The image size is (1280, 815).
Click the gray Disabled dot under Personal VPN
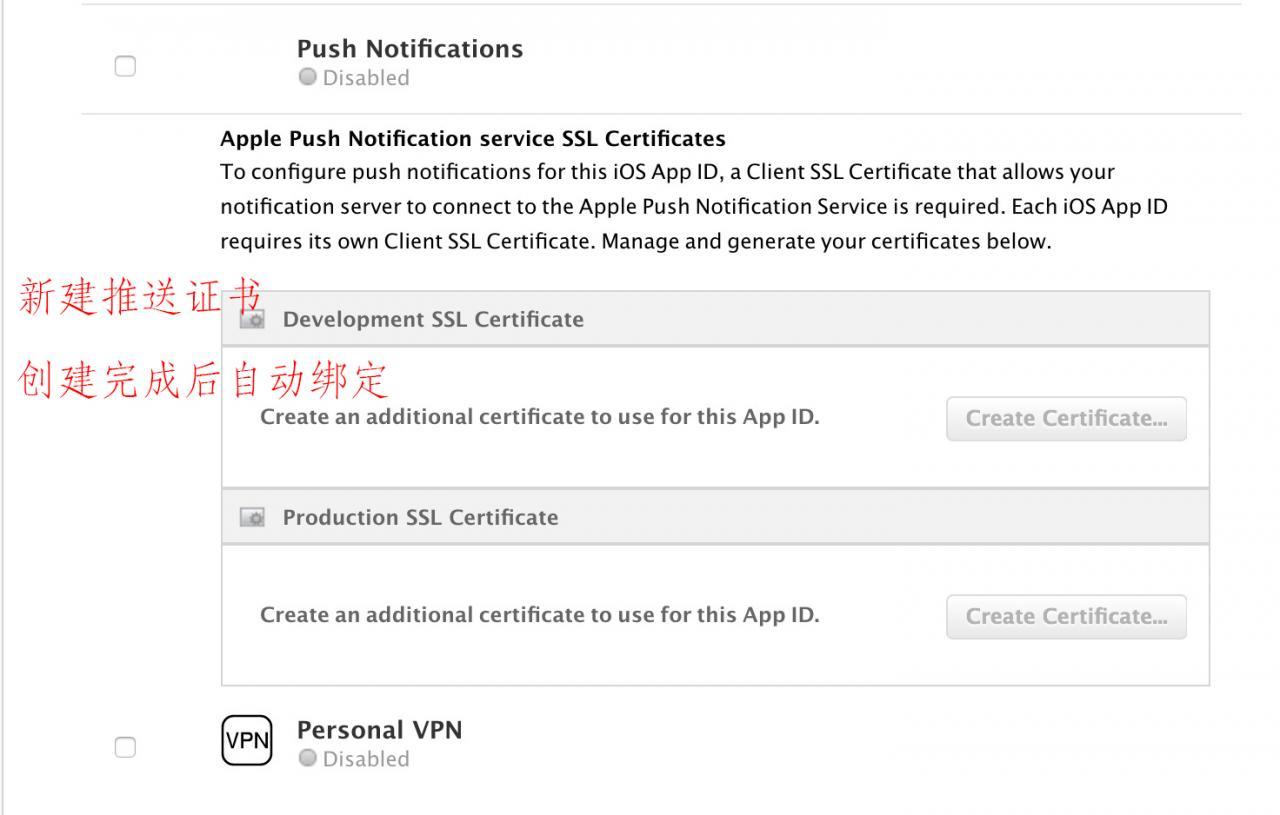(308, 759)
